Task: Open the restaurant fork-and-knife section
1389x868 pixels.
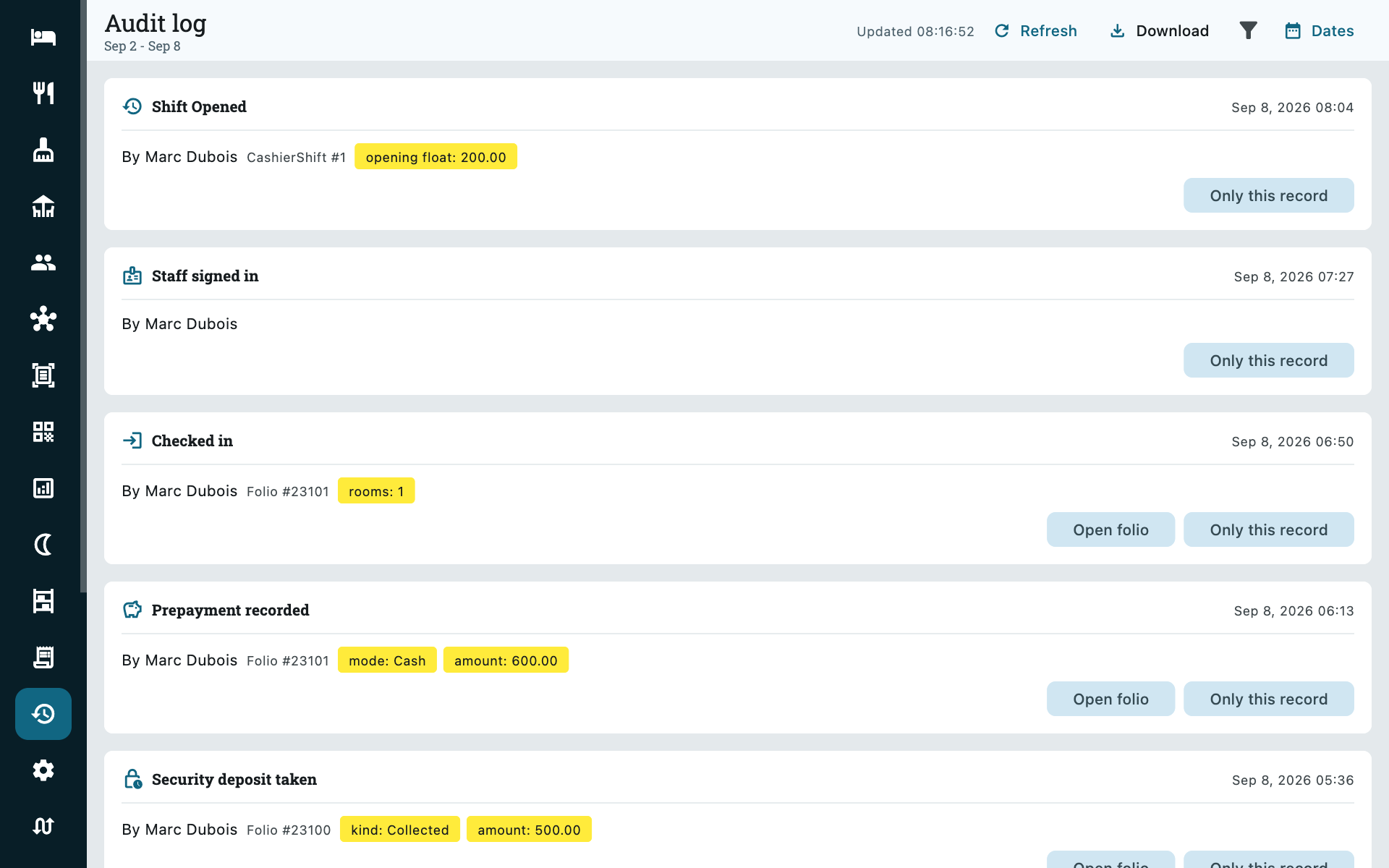Action: point(43,93)
